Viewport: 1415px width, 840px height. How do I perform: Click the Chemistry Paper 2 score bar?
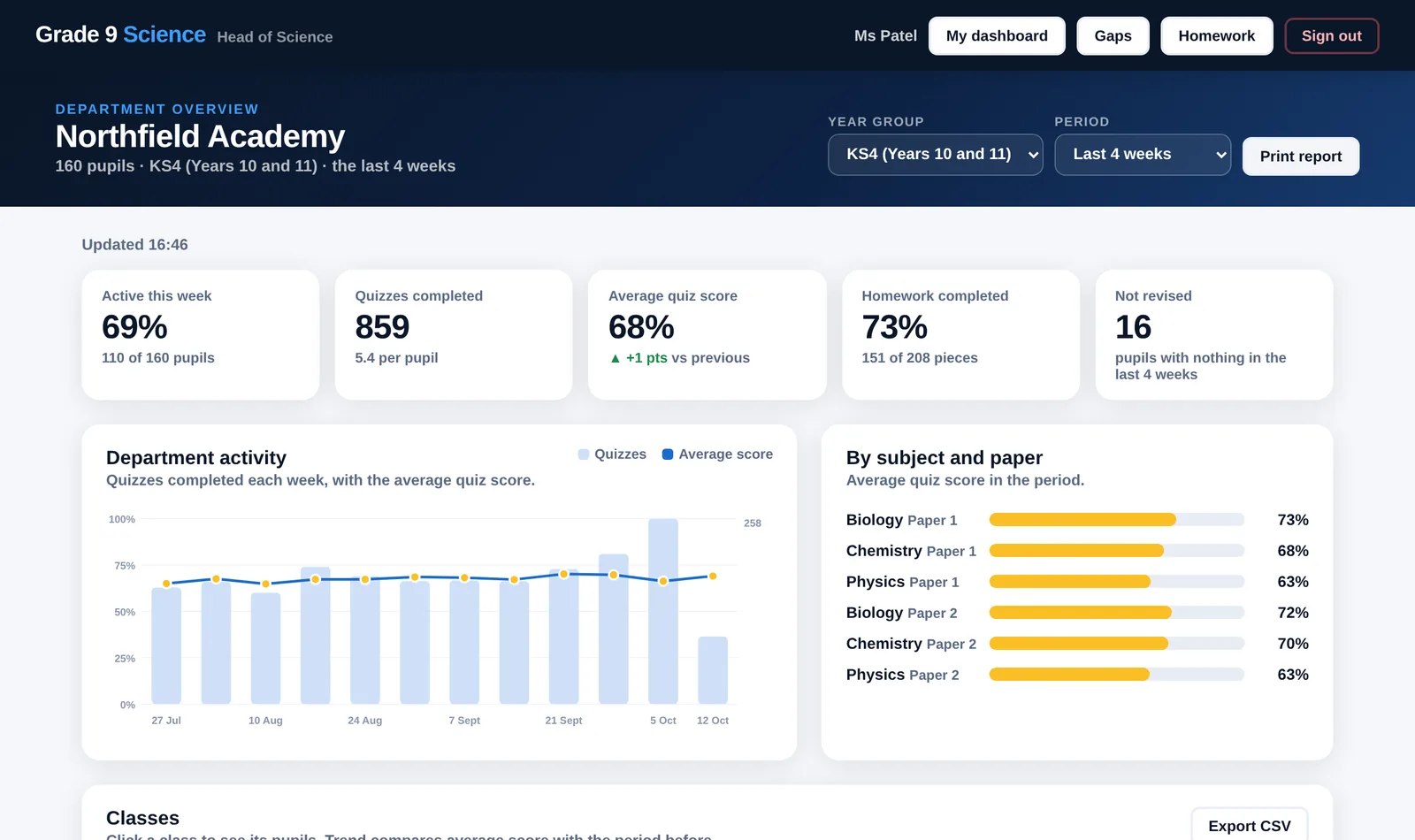pos(1116,644)
